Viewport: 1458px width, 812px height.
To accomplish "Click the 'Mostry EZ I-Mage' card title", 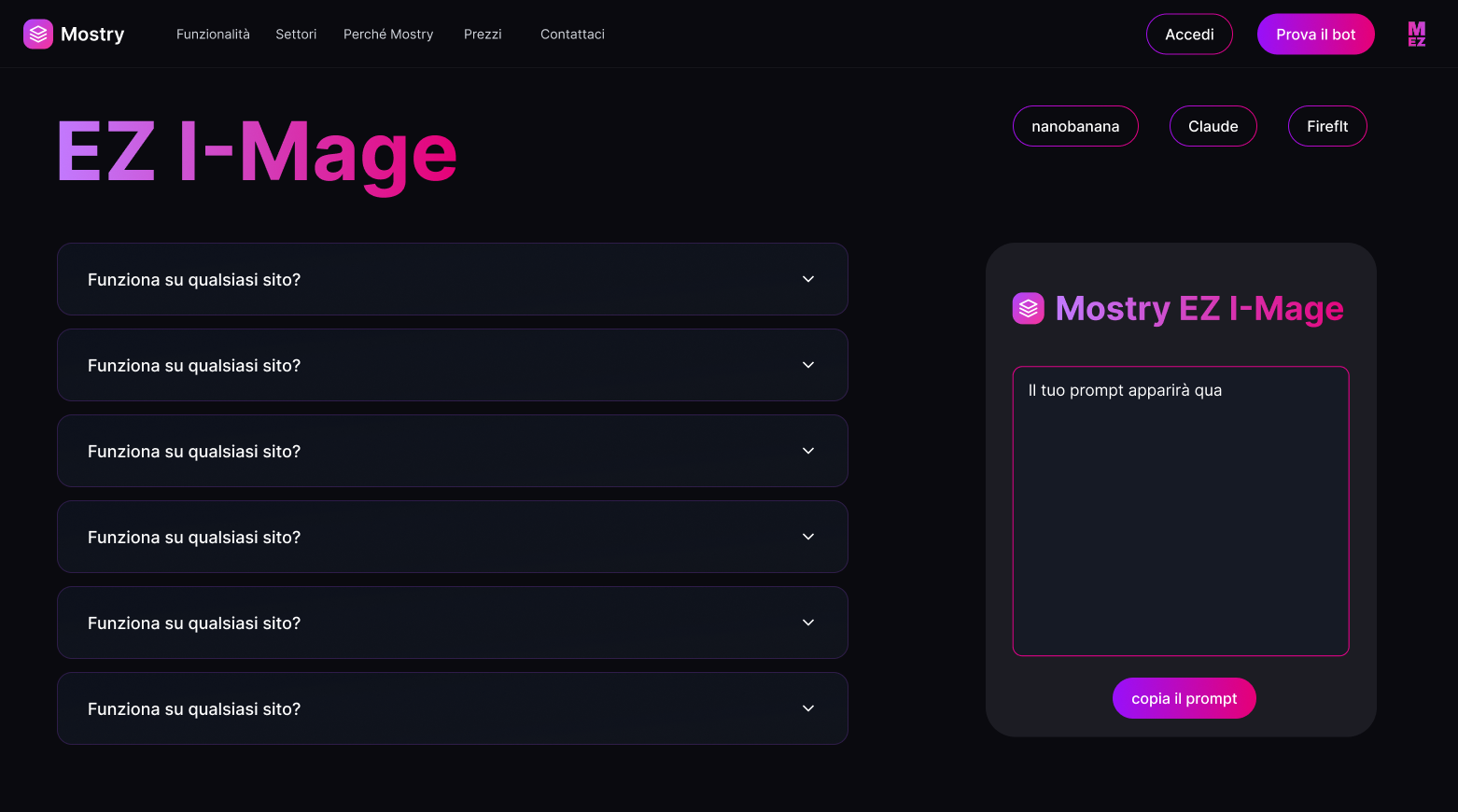I will point(1199,309).
